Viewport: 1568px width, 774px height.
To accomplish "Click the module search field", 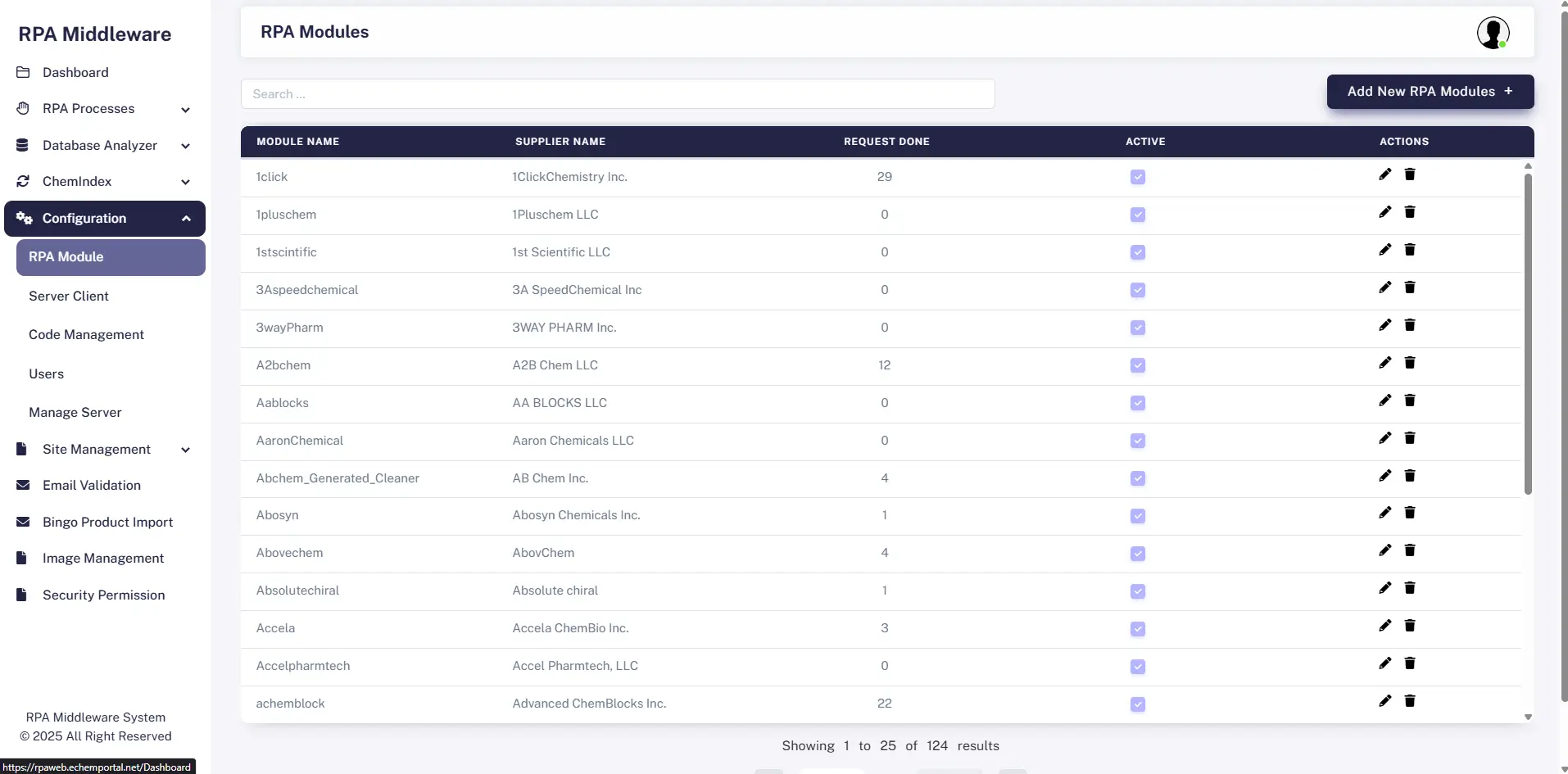I will (x=617, y=94).
